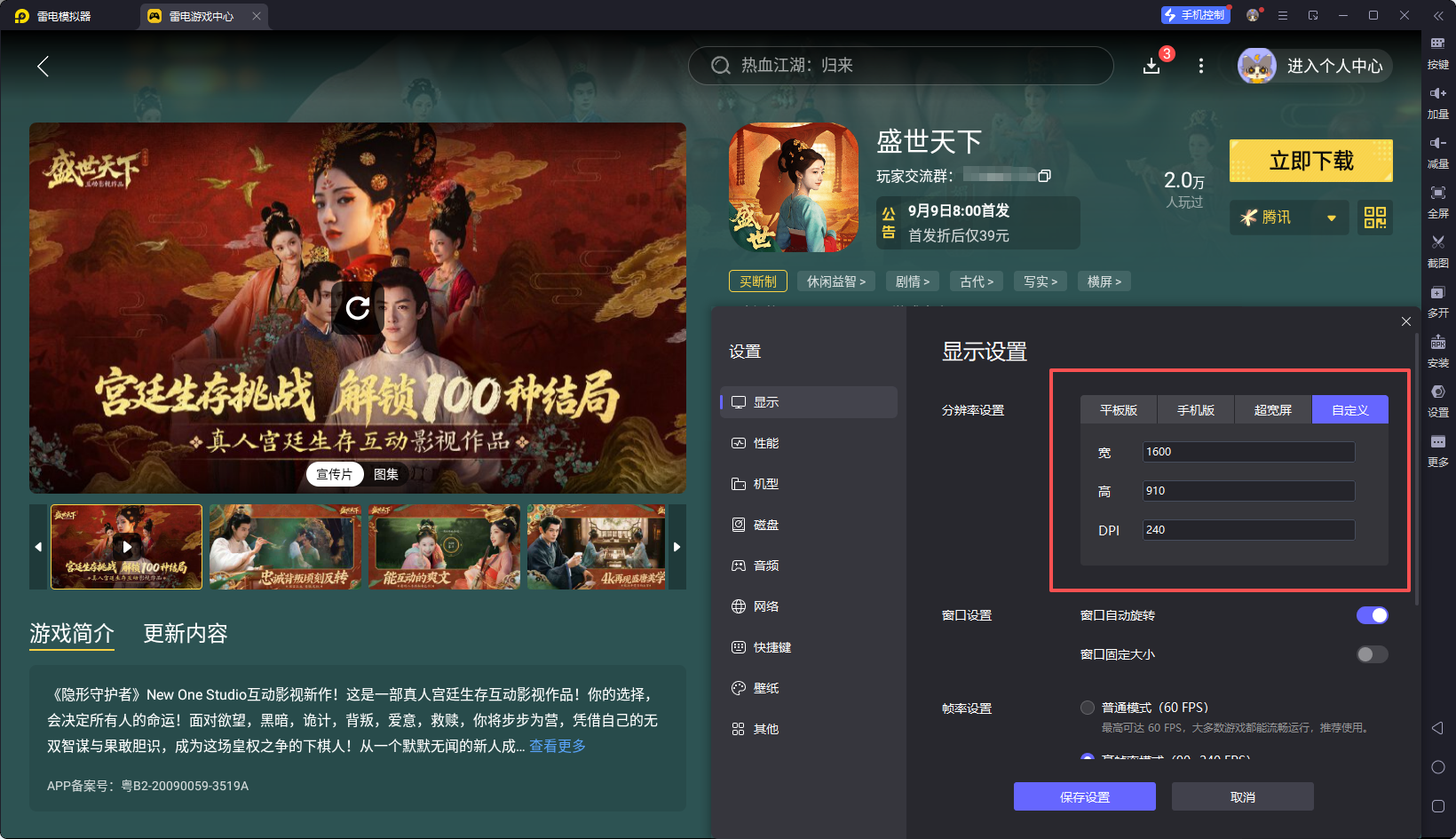
Task: Expand the 写实 tag
Action: (x=1041, y=281)
